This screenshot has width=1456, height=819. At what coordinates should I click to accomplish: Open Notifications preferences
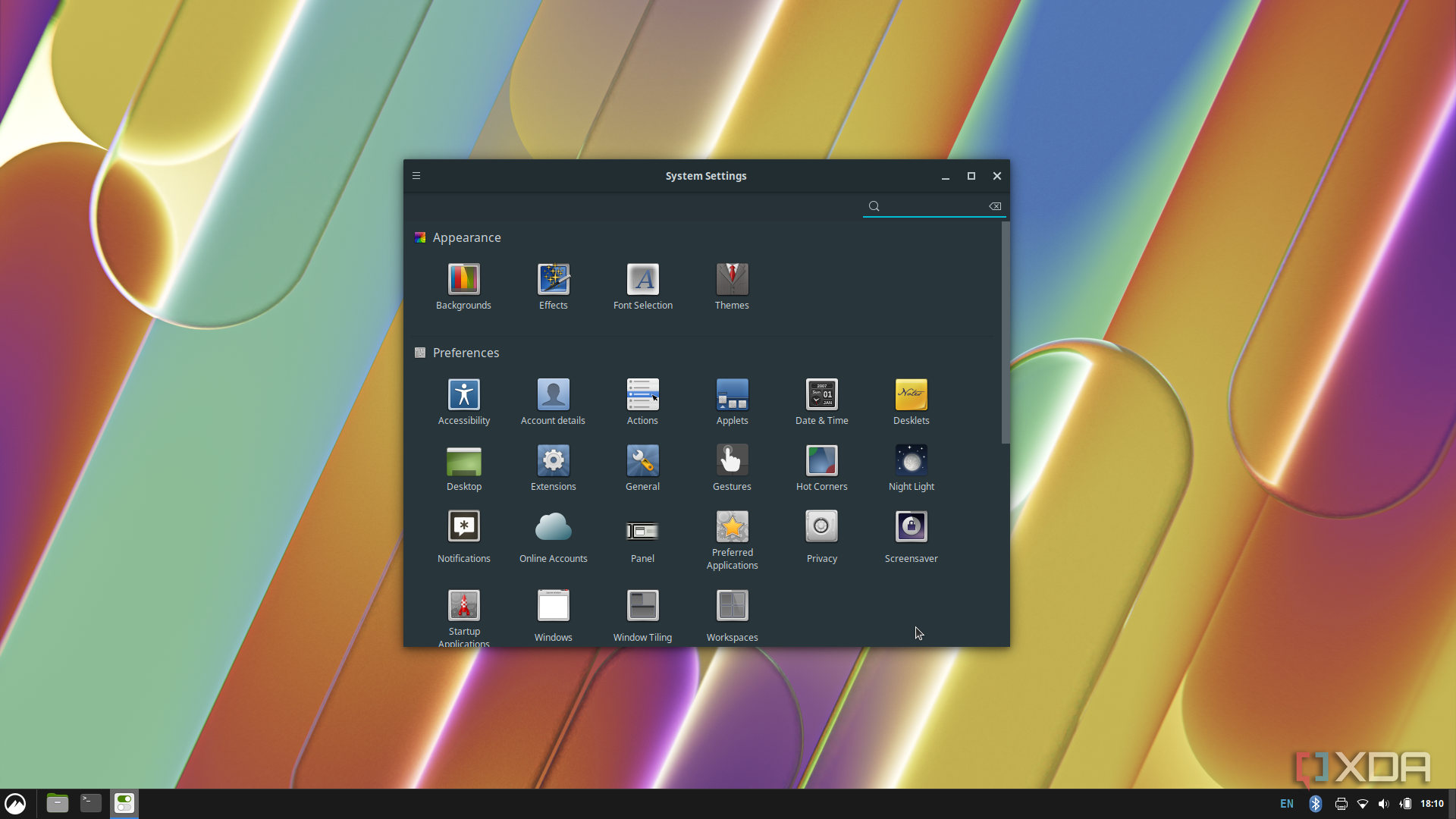(x=463, y=537)
